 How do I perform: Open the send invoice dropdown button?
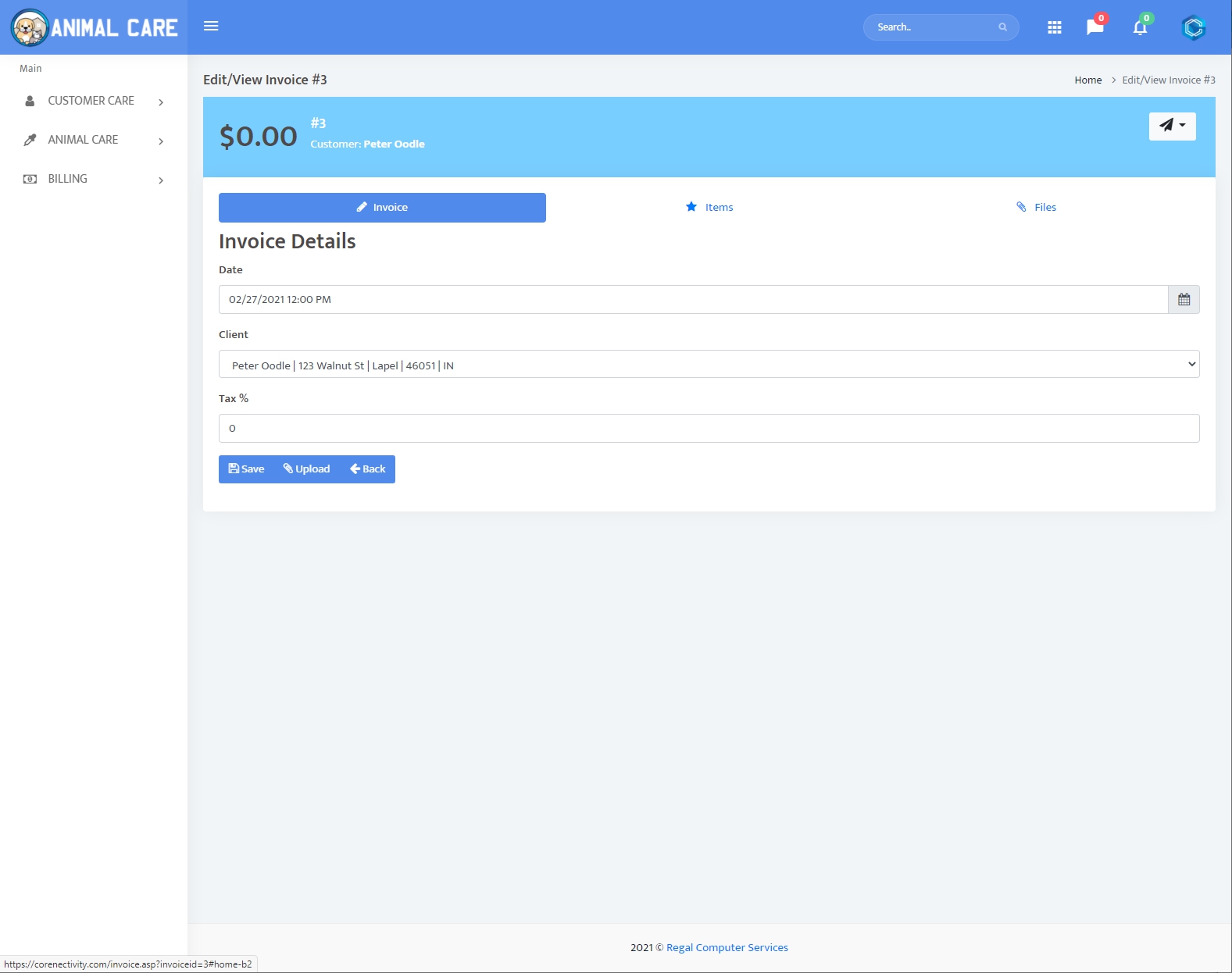1172,126
